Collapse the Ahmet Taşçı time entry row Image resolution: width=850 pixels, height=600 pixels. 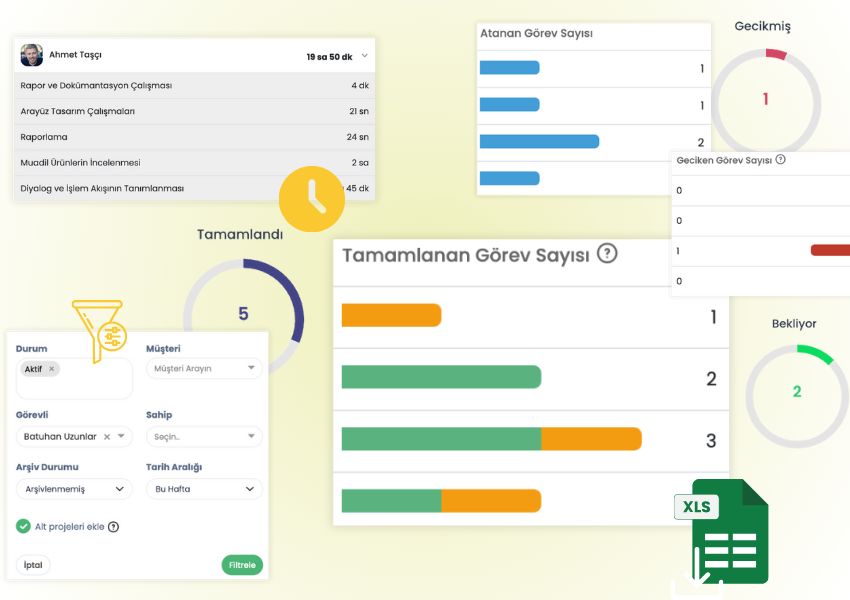[365, 56]
